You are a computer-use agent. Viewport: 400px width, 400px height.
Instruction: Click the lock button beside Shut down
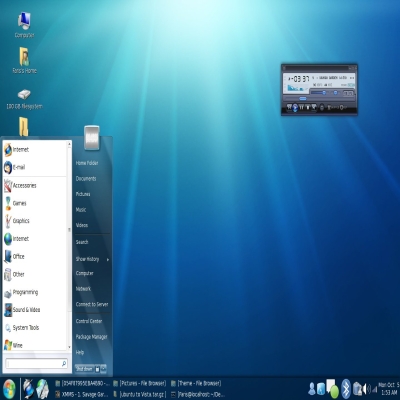[x=97, y=369]
